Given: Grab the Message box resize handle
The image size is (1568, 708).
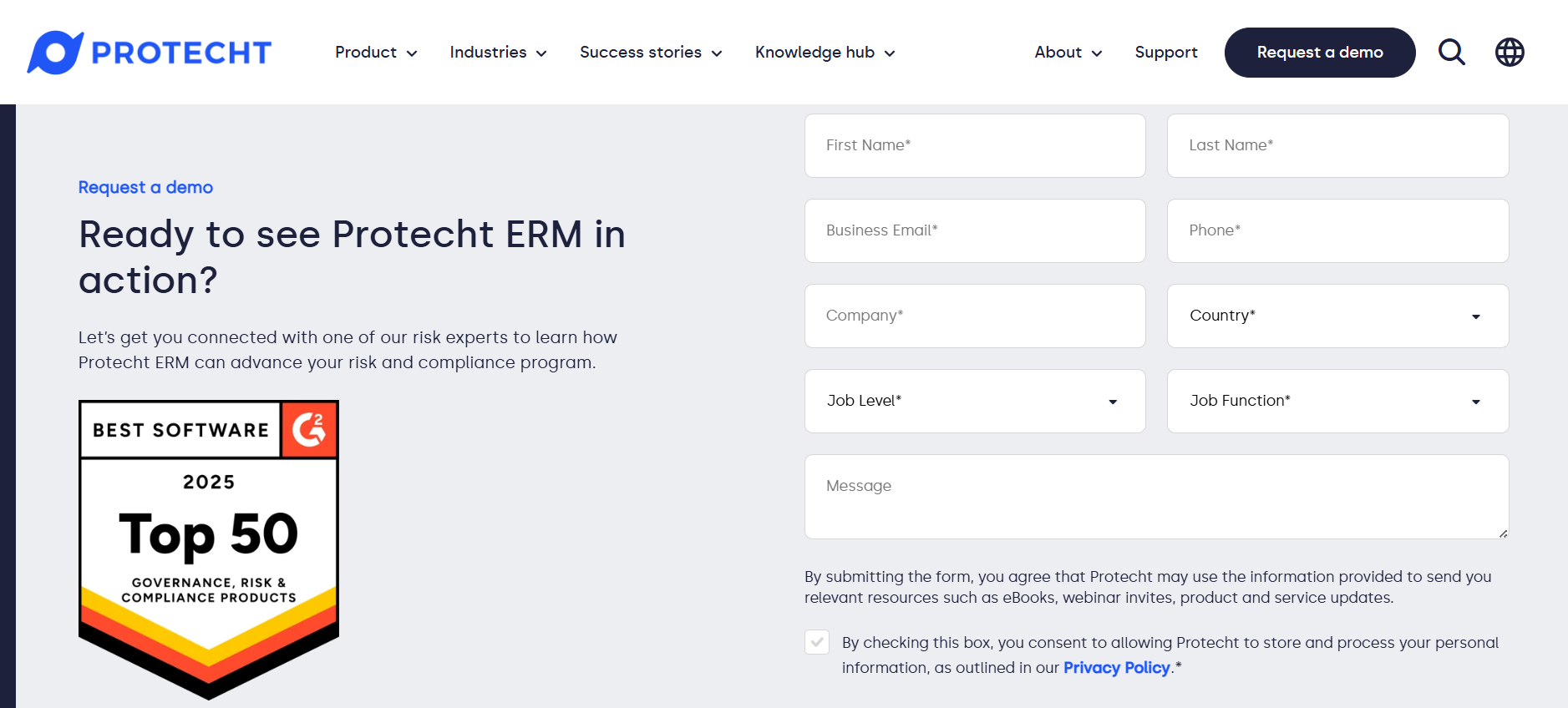Looking at the screenshot, I should point(1503,533).
